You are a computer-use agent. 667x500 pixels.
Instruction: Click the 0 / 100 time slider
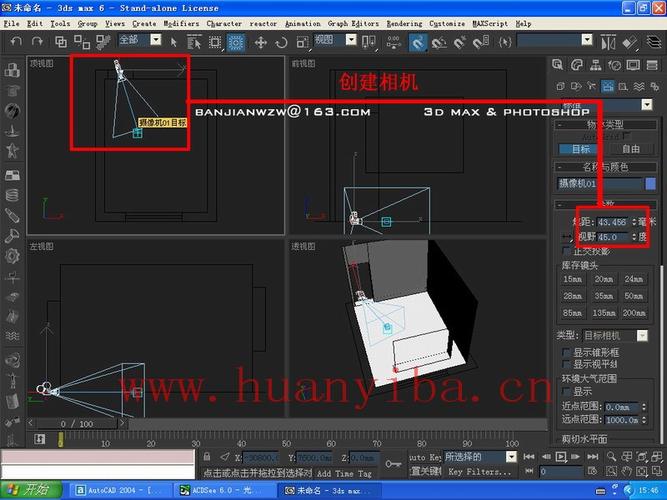point(77,424)
